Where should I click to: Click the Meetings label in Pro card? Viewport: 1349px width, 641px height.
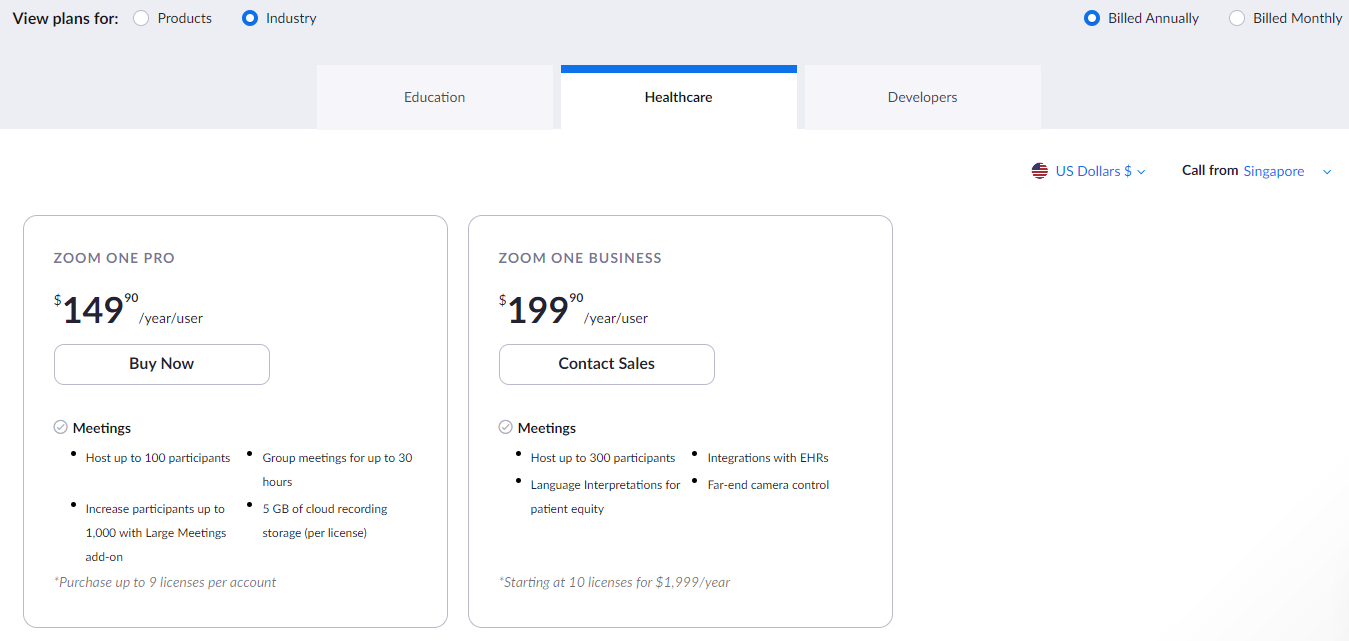pos(102,428)
